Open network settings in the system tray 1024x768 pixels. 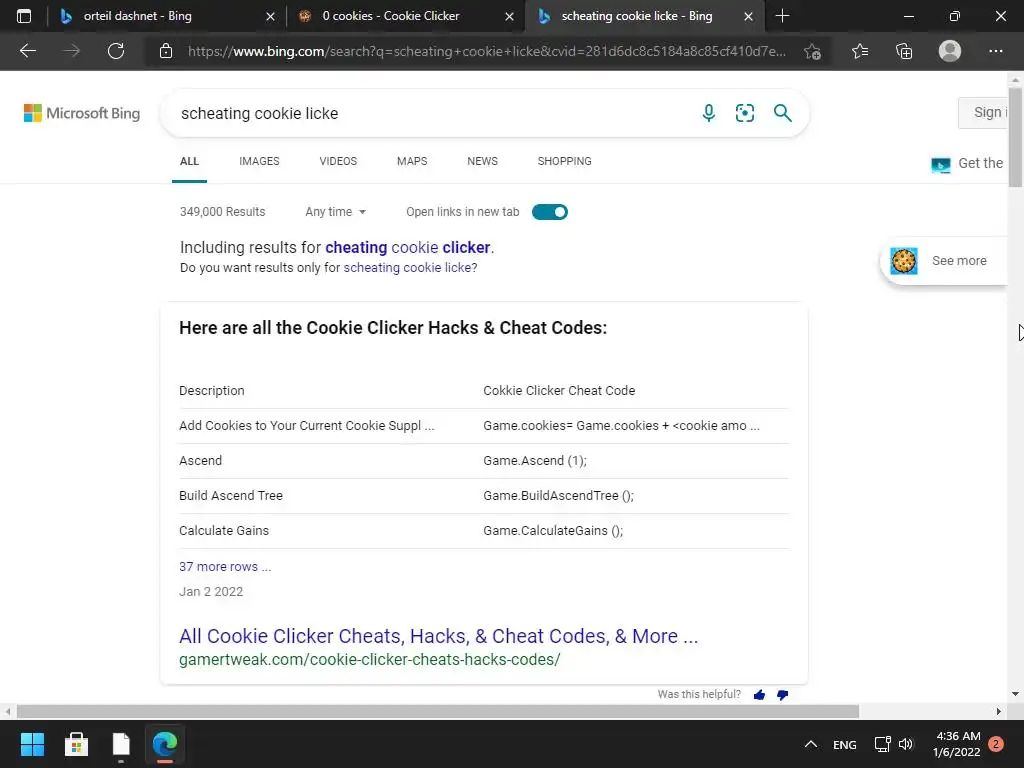(x=882, y=744)
